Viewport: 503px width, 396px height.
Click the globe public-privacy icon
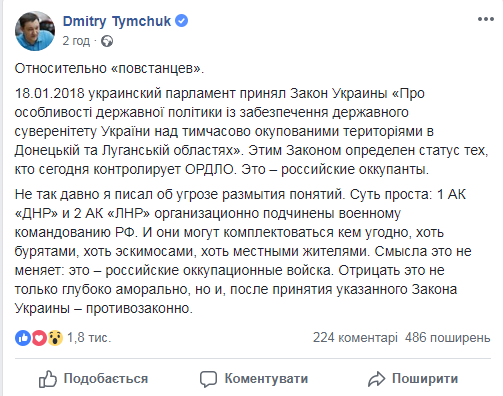107,41
